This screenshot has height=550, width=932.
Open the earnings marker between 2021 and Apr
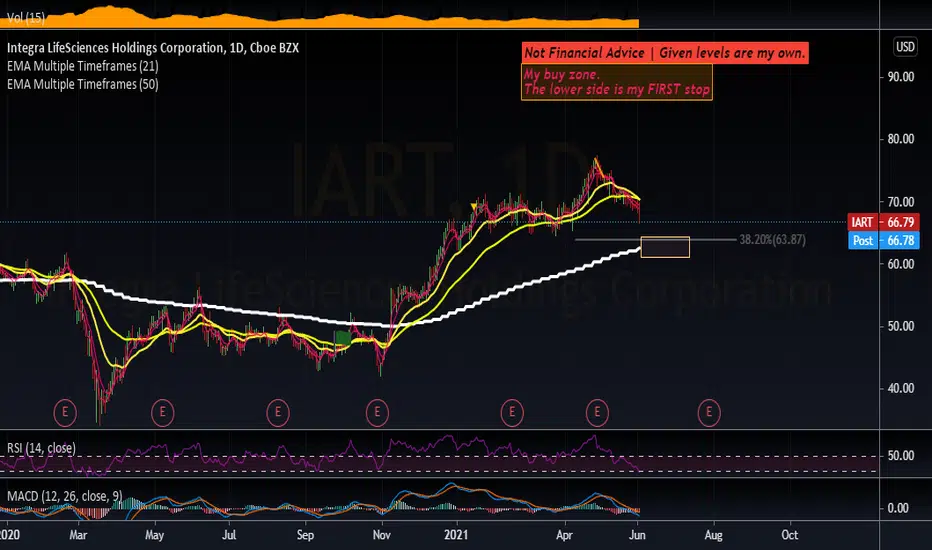coord(512,412)
